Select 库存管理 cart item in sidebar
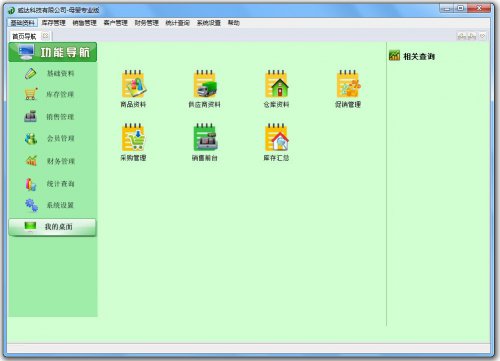This screenshot has height=361, width=500. 50,94
